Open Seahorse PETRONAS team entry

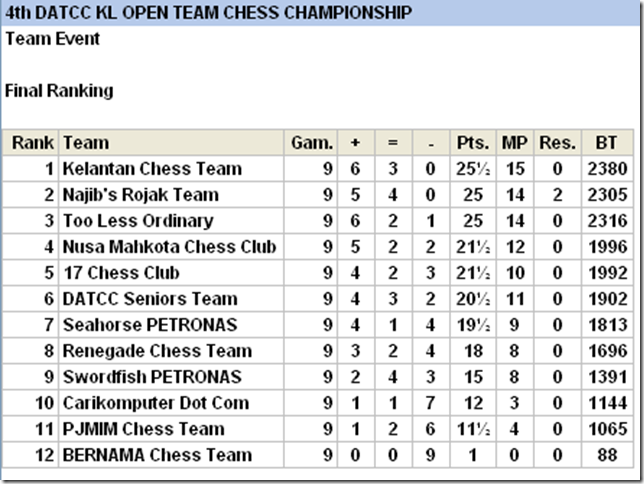click(150, 325)
